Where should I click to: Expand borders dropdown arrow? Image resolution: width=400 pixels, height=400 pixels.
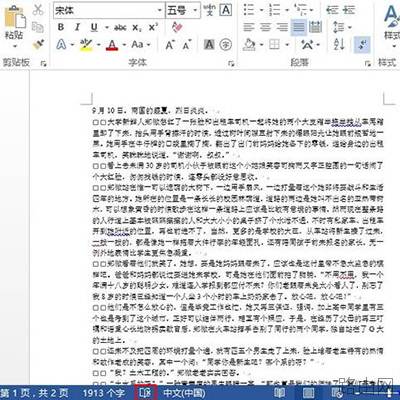[x=287, y=45]
